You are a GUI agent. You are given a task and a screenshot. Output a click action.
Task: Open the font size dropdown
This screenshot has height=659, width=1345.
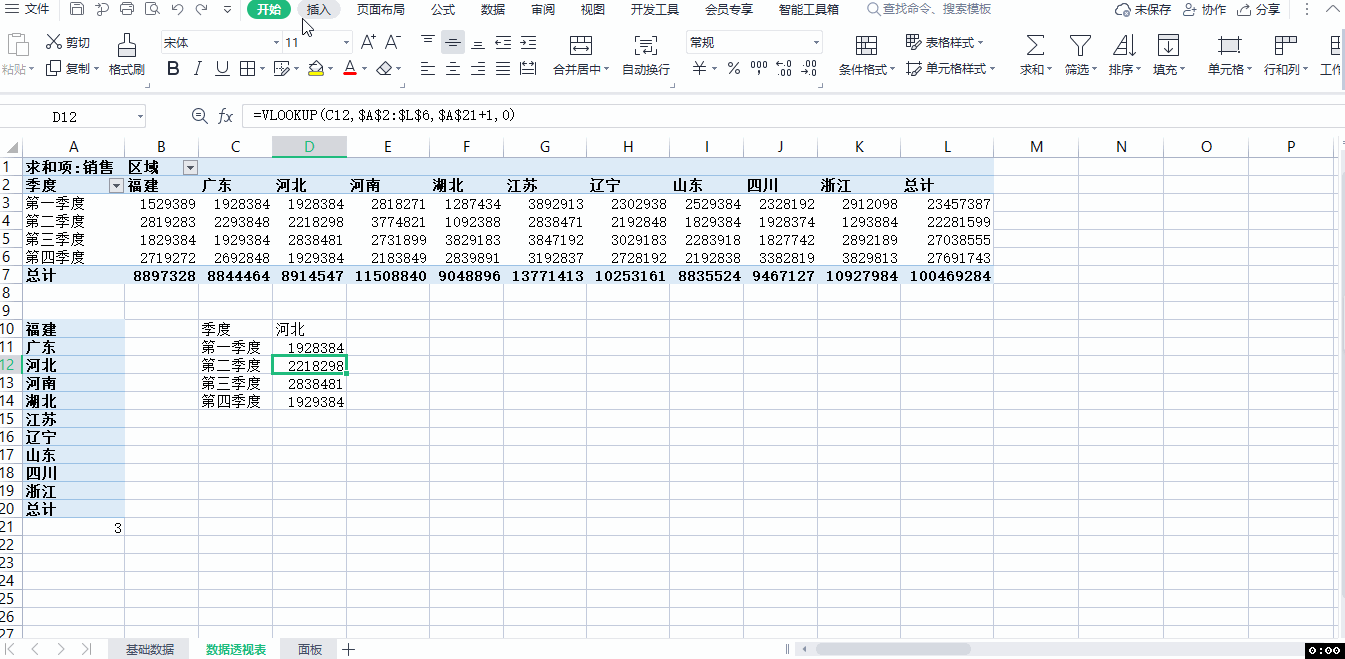coord(347,43)
